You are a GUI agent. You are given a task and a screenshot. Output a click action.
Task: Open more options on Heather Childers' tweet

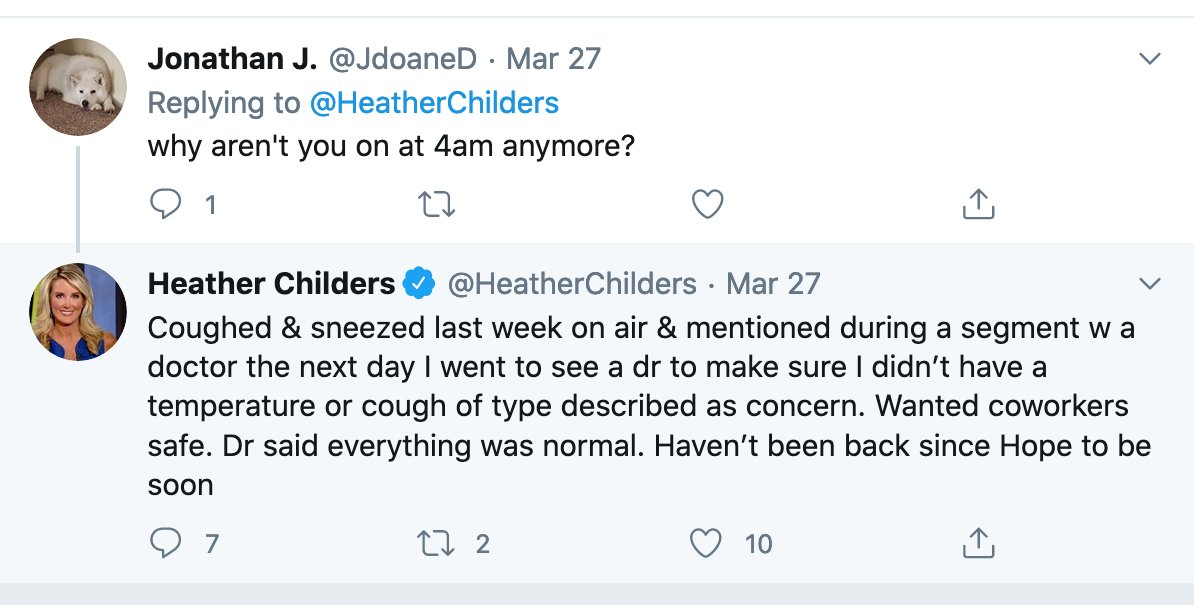[1149, 284]
